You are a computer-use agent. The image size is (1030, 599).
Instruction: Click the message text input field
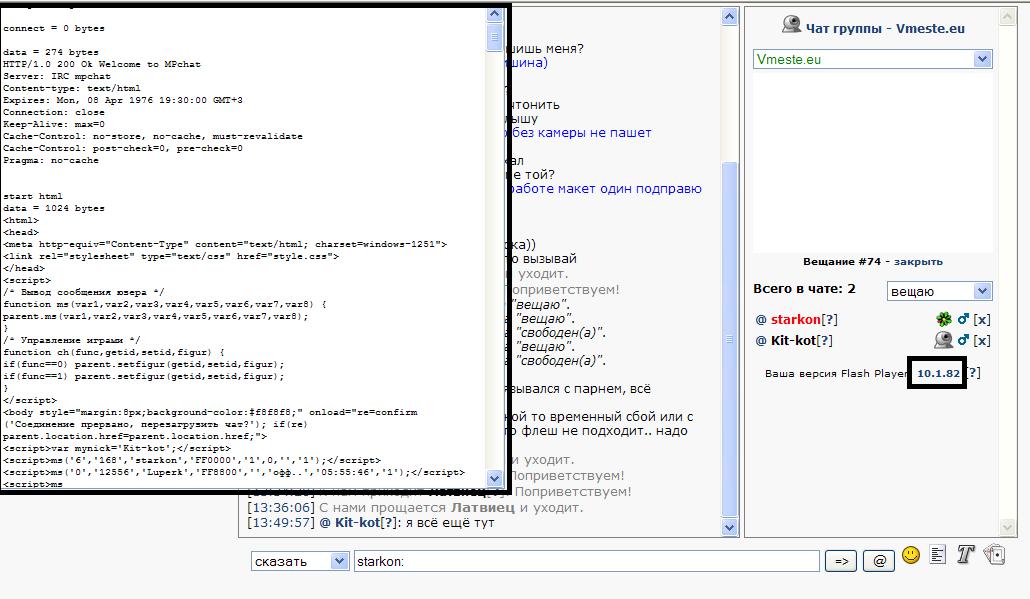(x=586, y=561)
